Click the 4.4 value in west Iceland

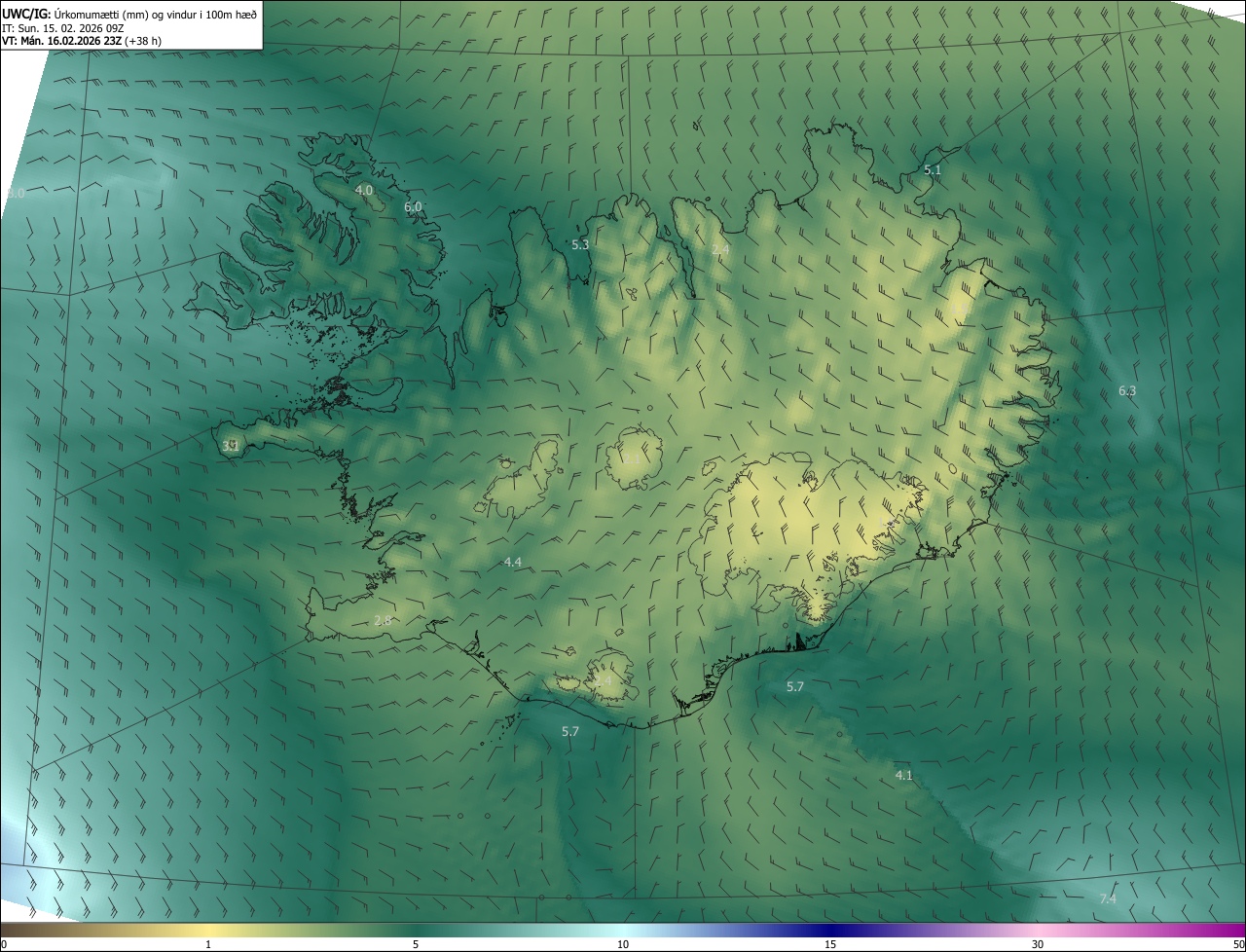pos(512,562)
